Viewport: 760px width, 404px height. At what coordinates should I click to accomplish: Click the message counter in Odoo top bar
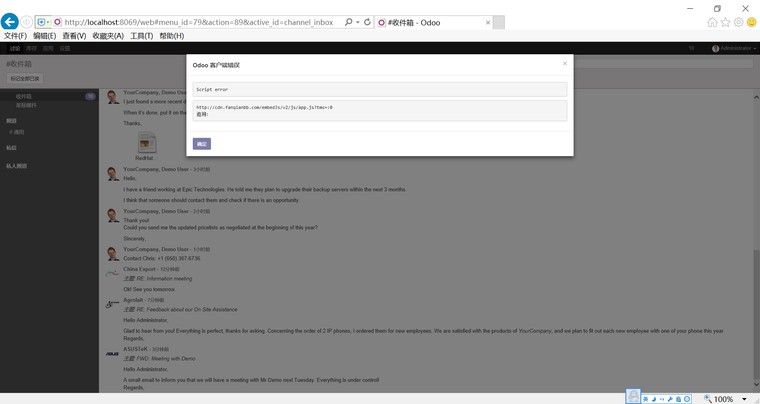coord(692,48)
